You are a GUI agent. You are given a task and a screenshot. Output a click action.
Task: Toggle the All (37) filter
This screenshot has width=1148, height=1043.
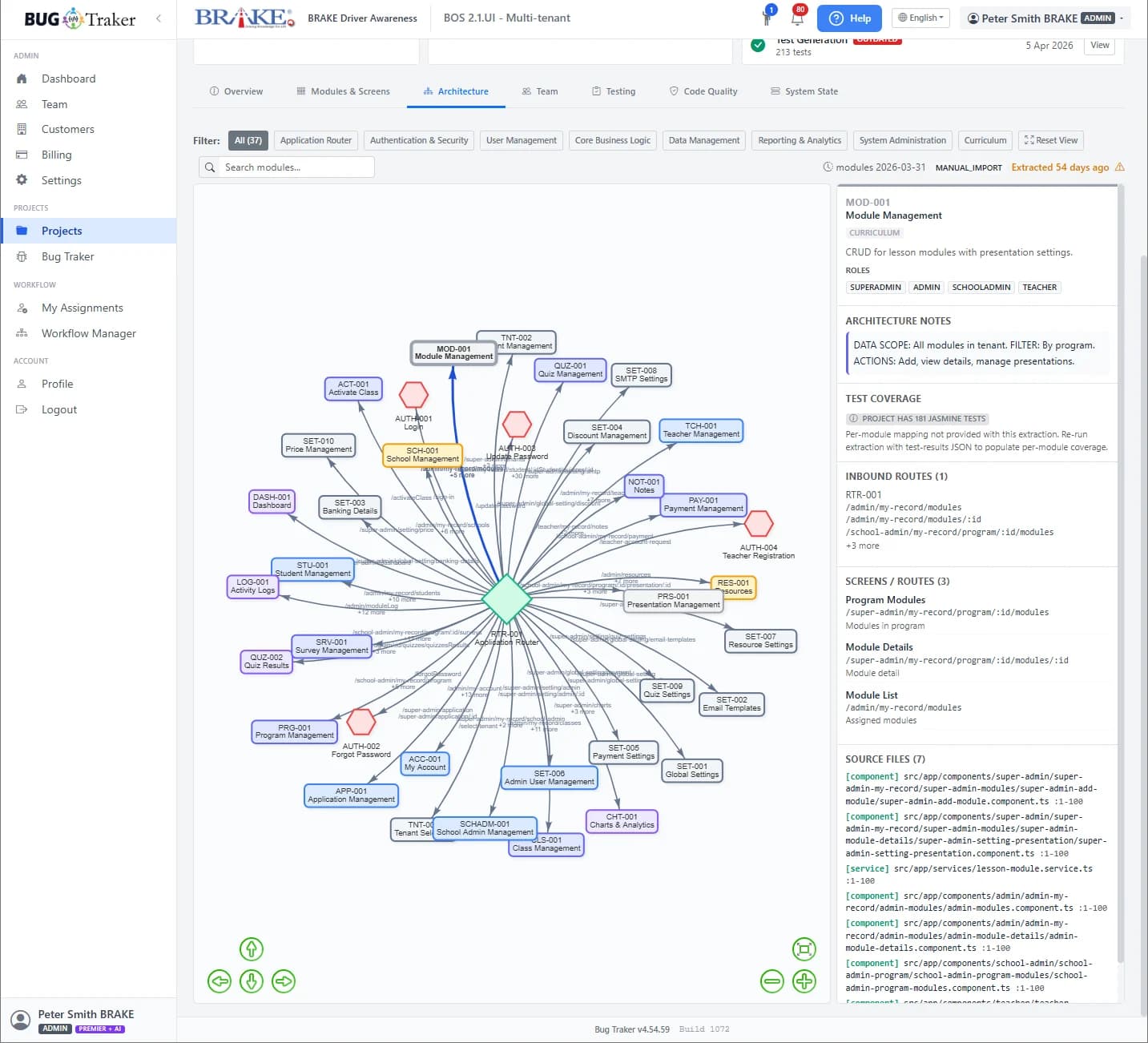coord(248,140)
